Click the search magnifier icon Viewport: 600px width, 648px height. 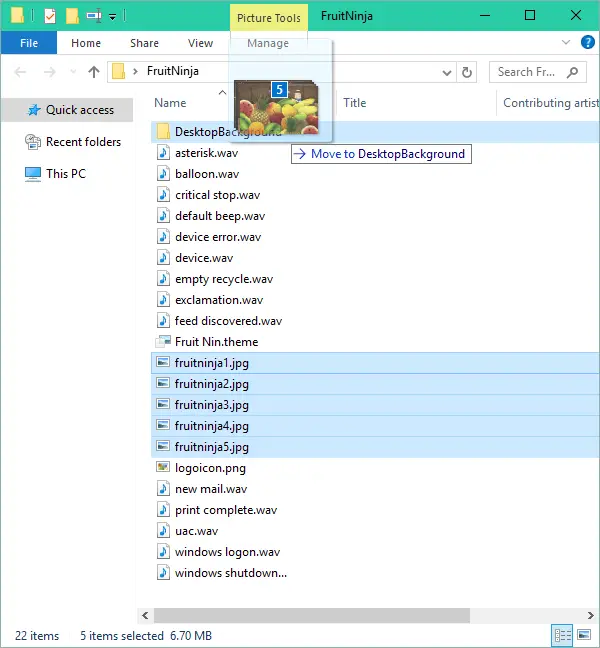point(572,72)
